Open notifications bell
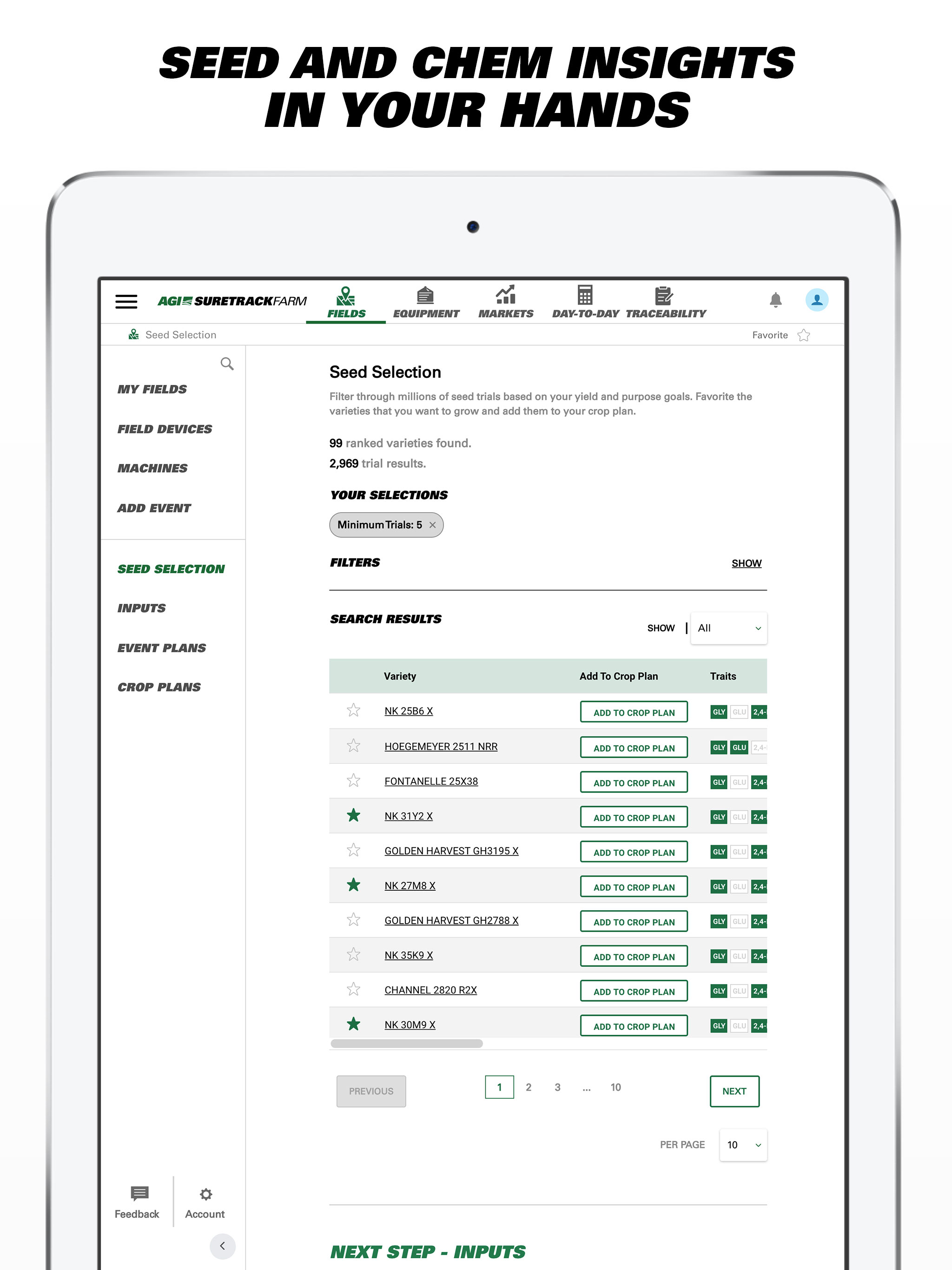 [776, 300]
